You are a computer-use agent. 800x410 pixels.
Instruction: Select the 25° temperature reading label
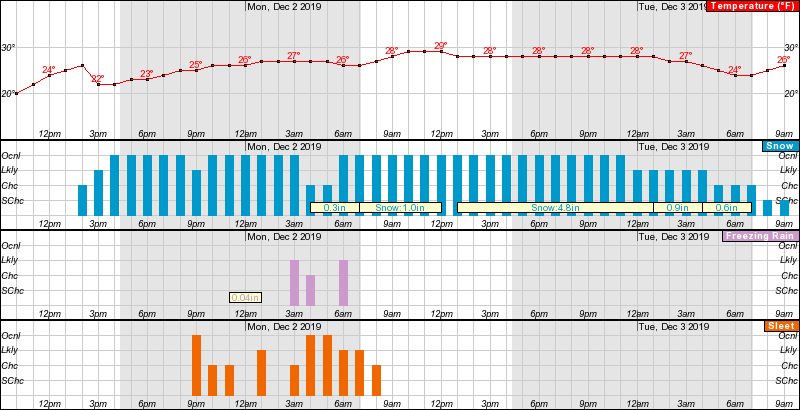pyautogui.click(x=195, y=65)
